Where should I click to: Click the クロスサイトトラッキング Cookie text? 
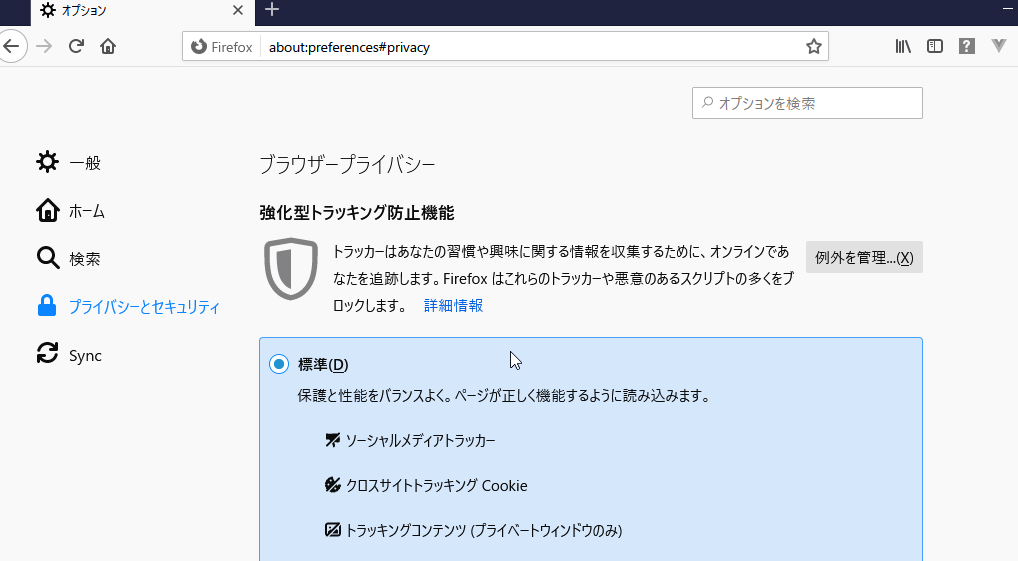tap(436, 486)
